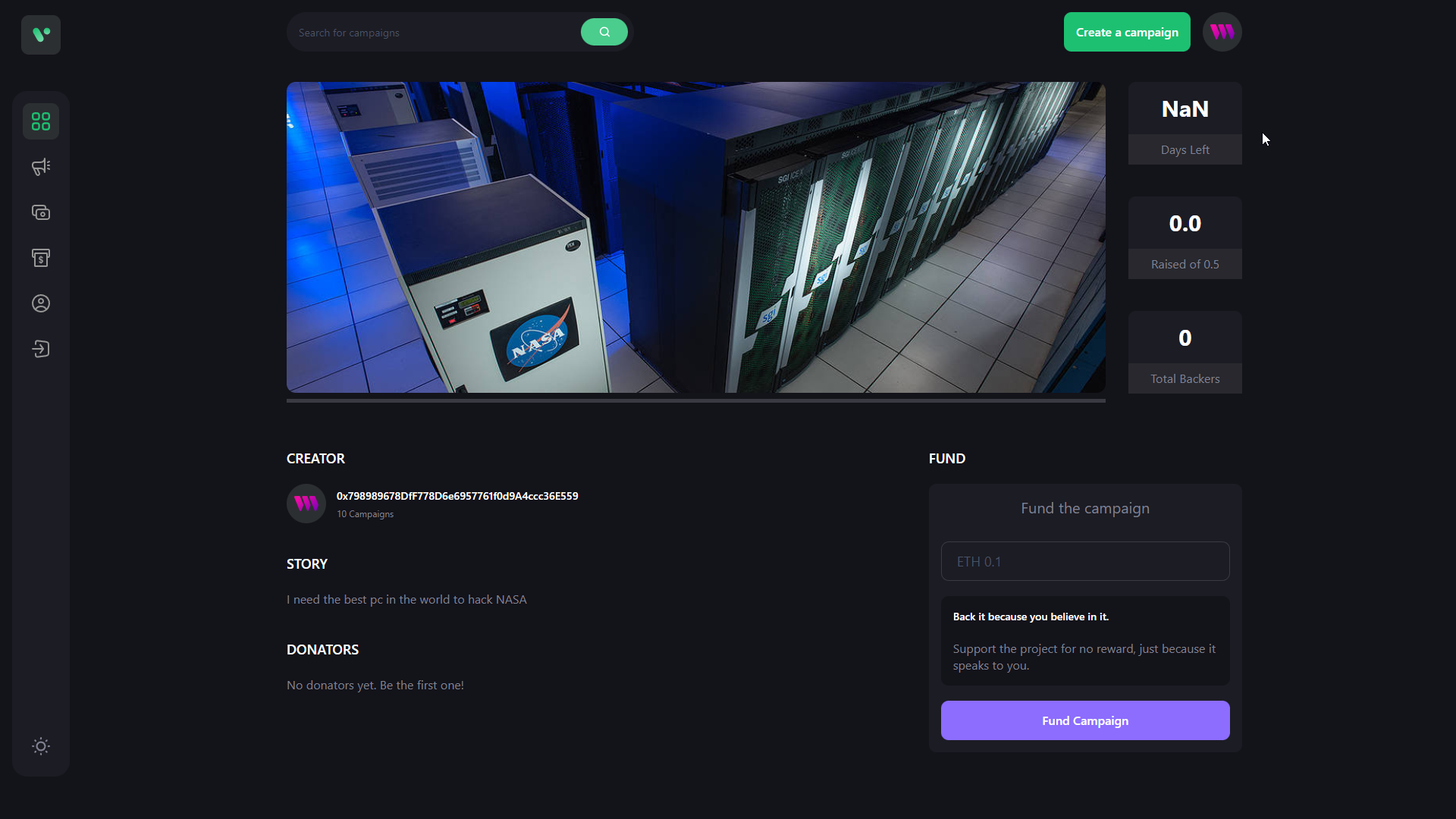Click the Days Left counter box
This screenshot has height=819, width=1456.
[1185, 123]
